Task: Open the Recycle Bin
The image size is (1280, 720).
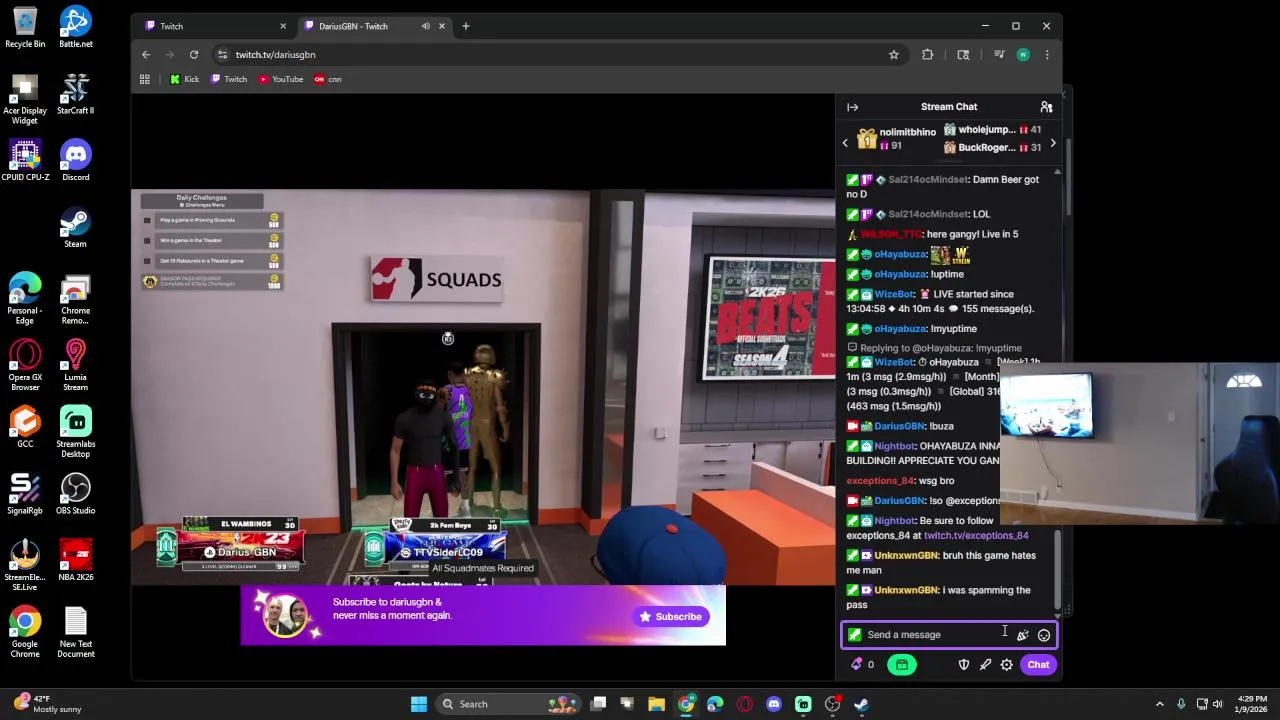Action: [x=25, y=27]
